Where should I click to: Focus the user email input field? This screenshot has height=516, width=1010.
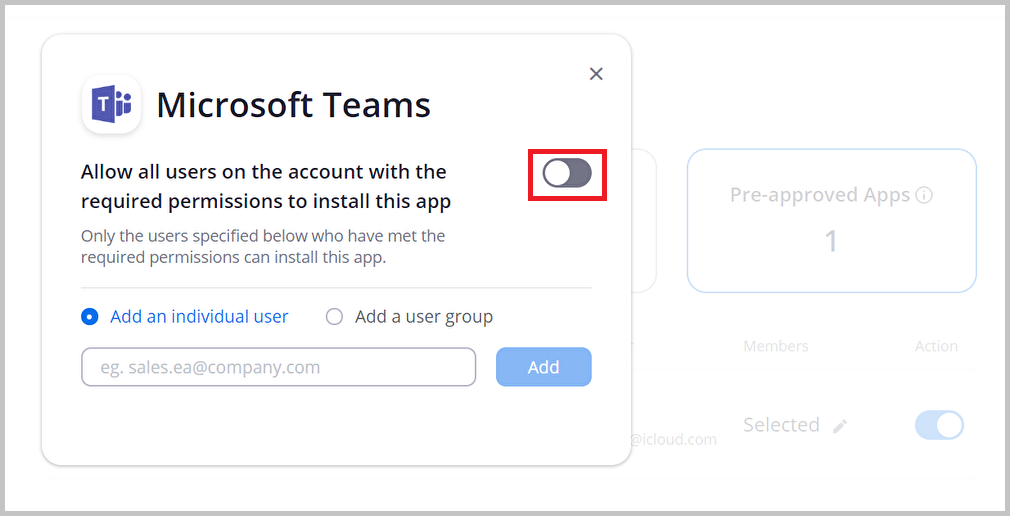(278, 367)
